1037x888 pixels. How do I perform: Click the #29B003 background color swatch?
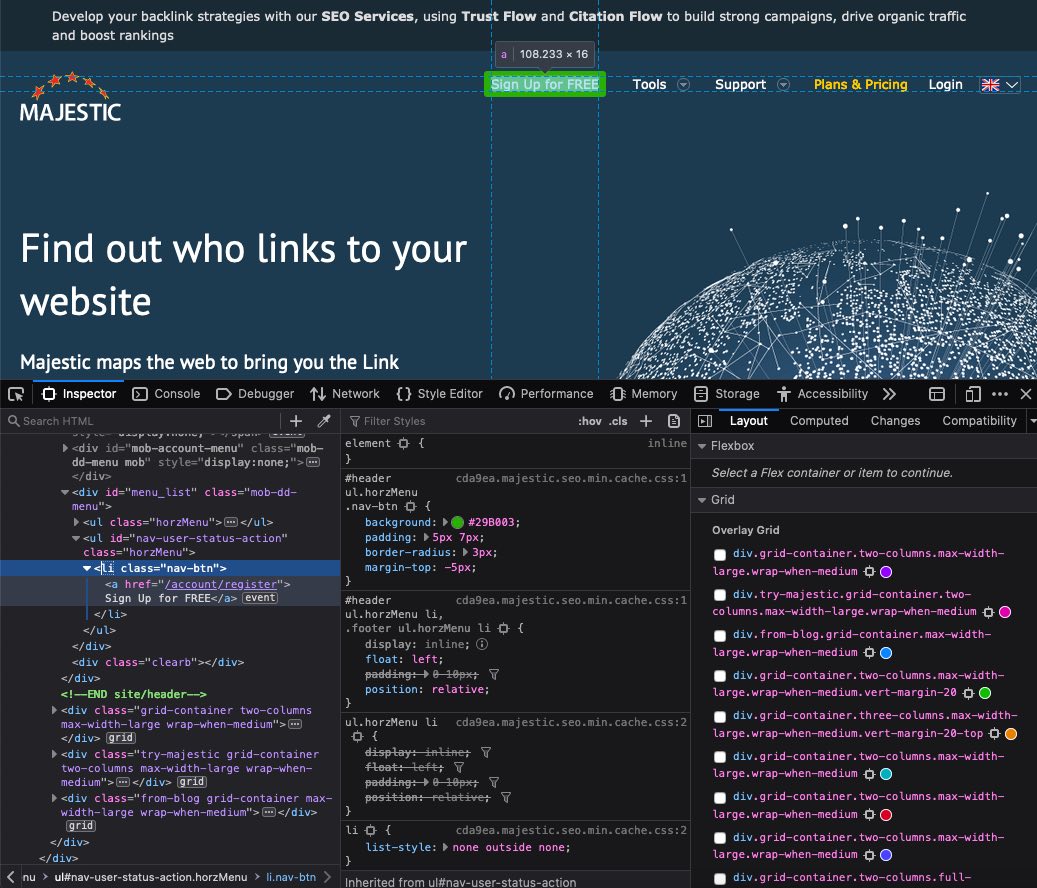coord(458,522)
